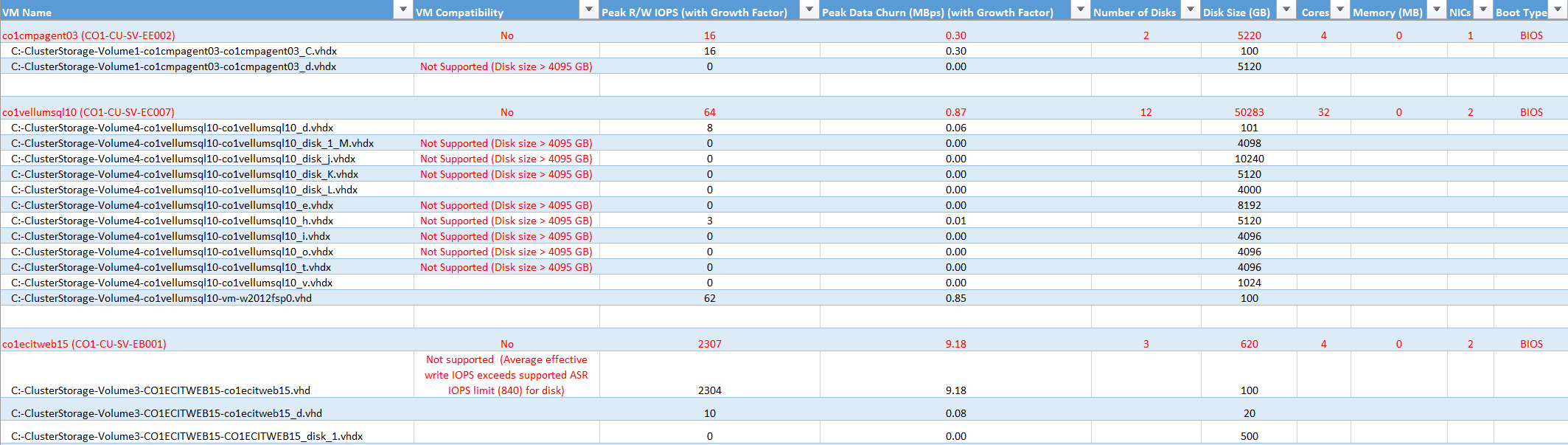
Task: Click peak IOPS value 64 for co1vellumsql10
Action: click(x=710, y=112)
